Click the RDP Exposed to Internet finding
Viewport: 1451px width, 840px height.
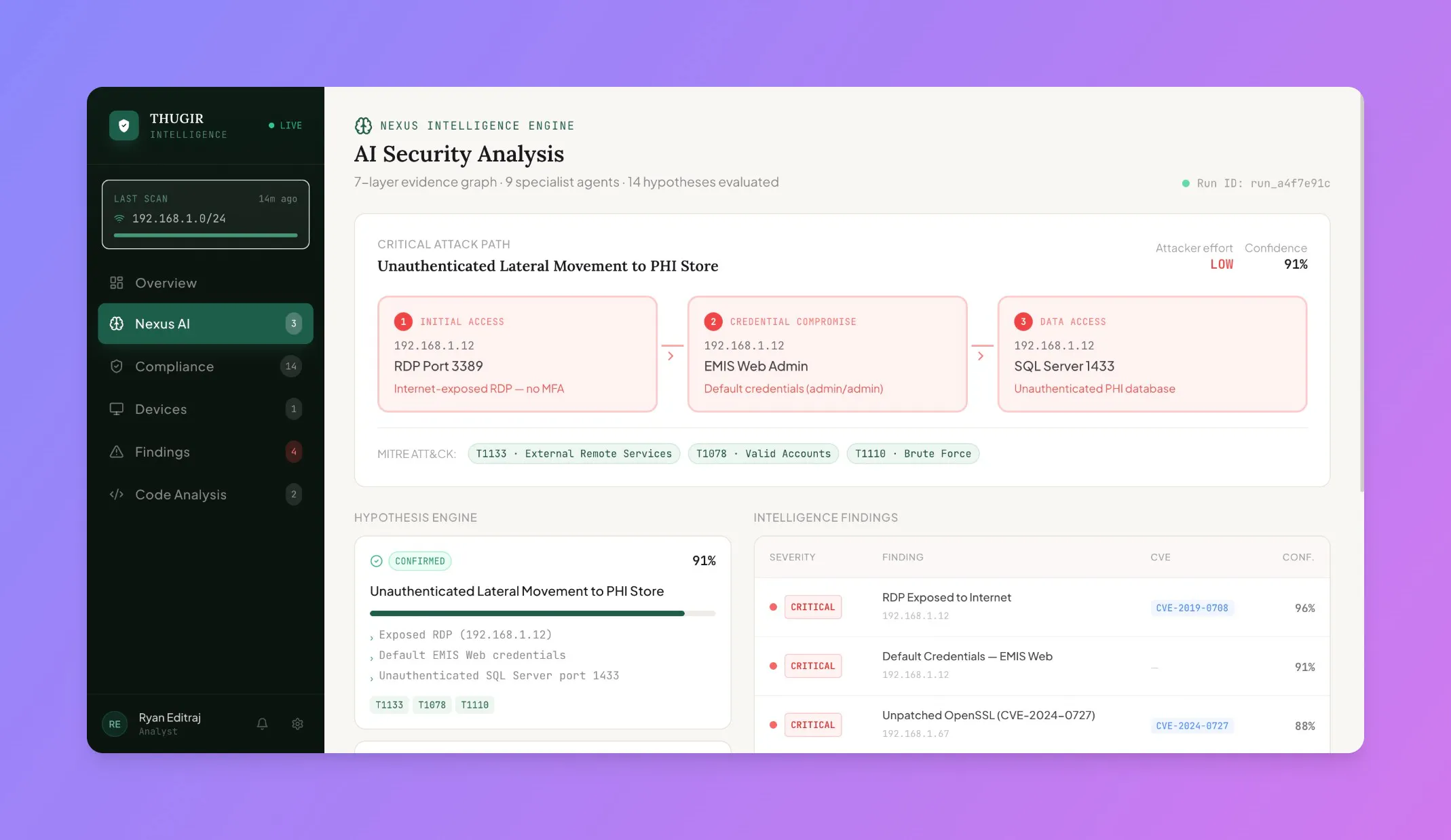[946, 597]
